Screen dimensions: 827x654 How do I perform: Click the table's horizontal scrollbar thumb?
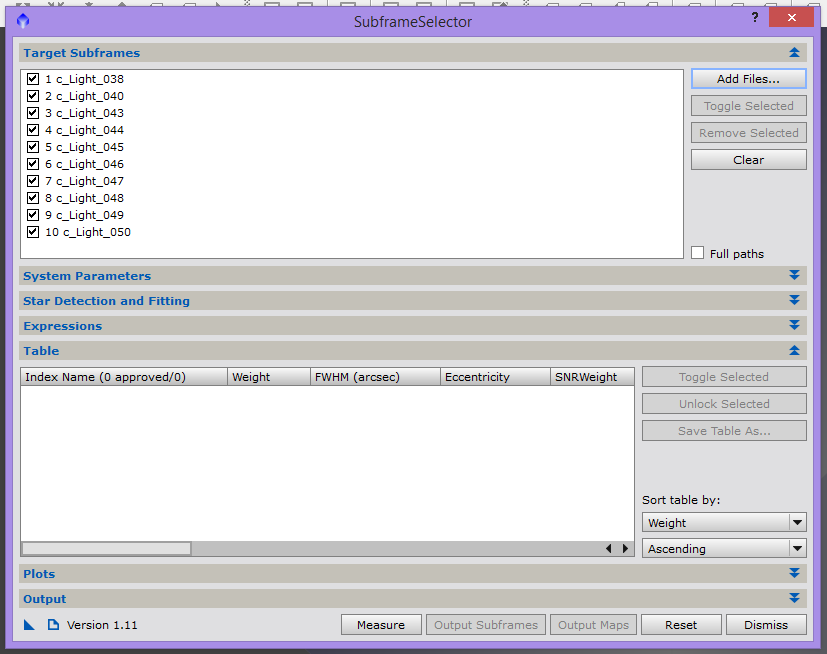coord(106,548)
